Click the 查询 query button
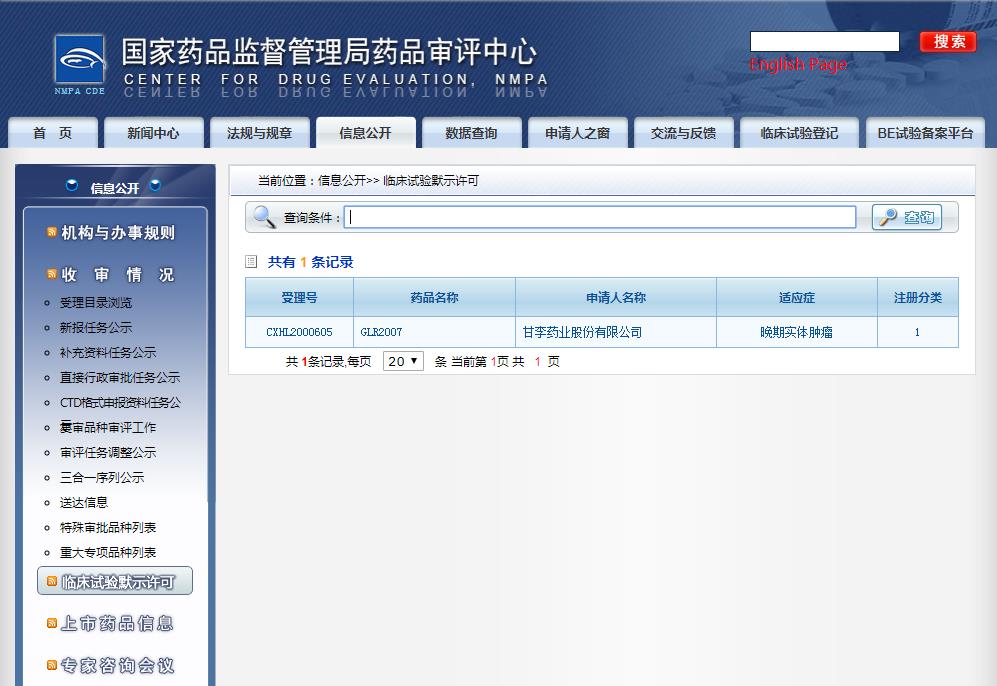 pos(907,217)
